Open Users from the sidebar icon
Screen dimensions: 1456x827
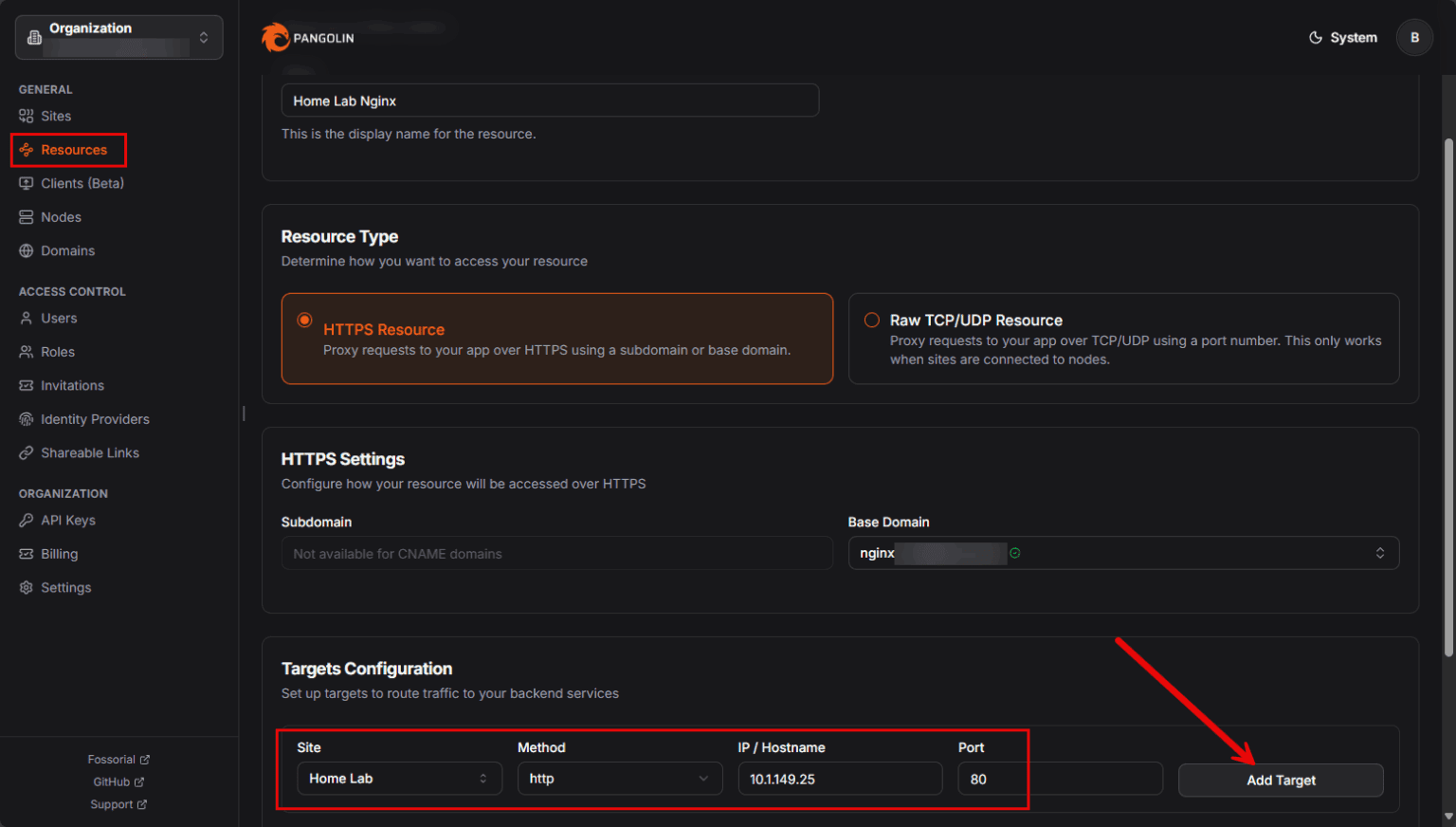(x=27, y=318)
